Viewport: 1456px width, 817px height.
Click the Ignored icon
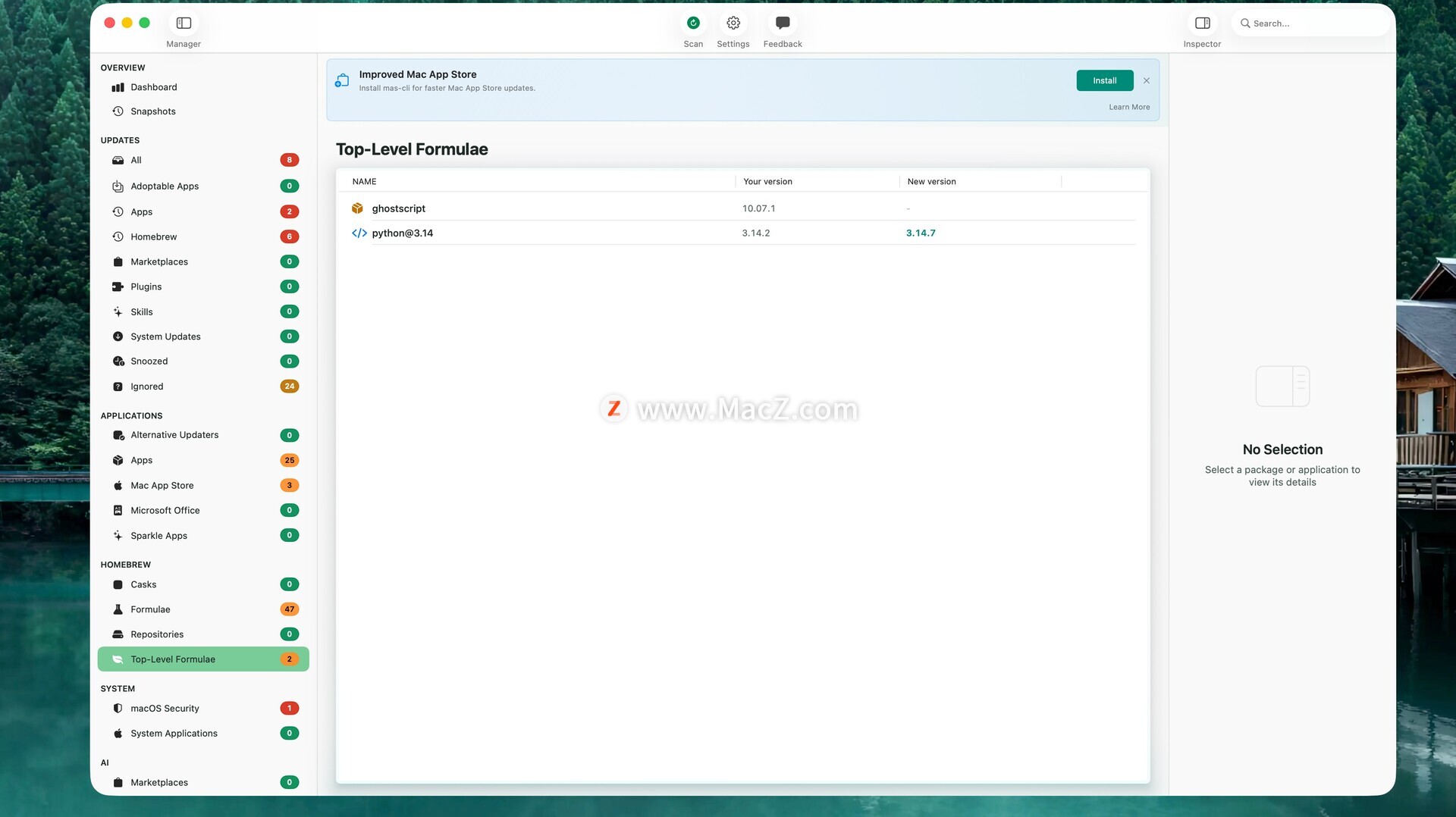pyautogui.click(x=118, y=387)
